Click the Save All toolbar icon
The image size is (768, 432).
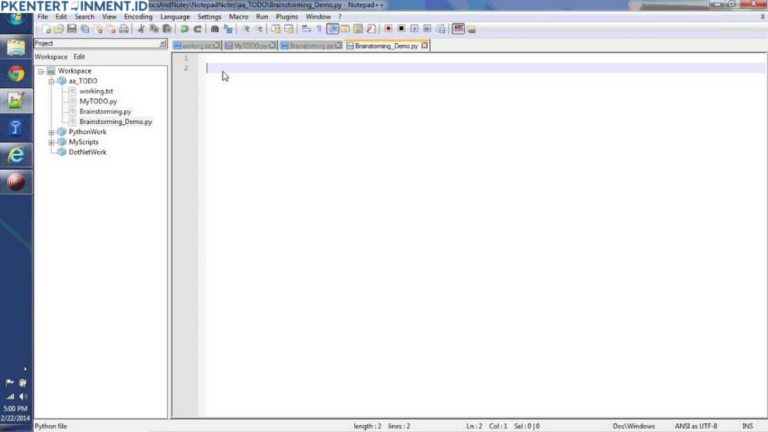click(x=85, y=29)
